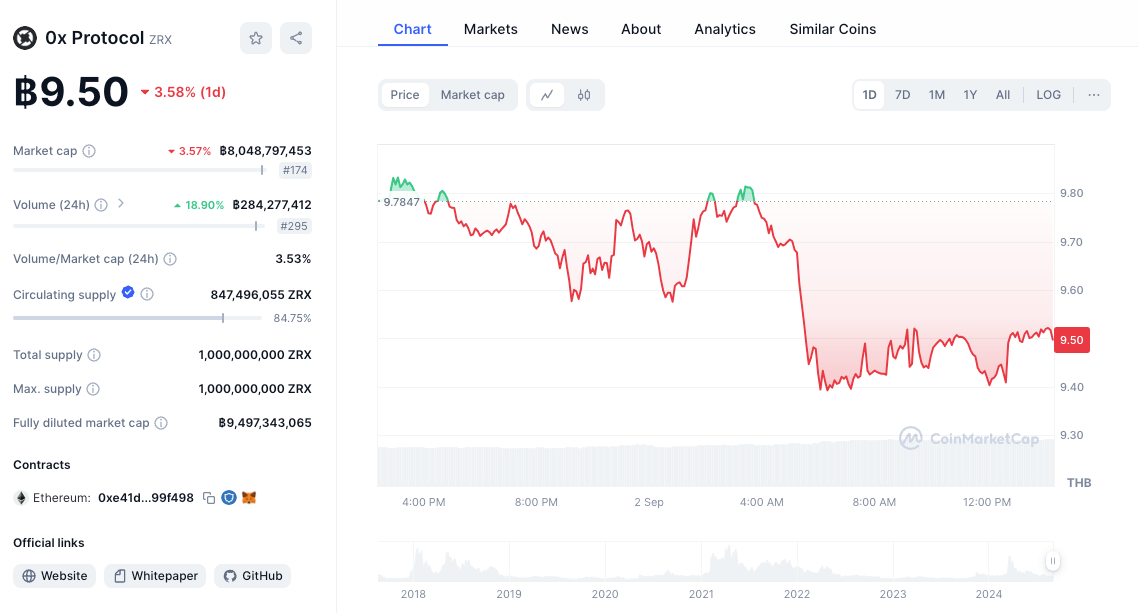Open the official Website link

[54, 576]
